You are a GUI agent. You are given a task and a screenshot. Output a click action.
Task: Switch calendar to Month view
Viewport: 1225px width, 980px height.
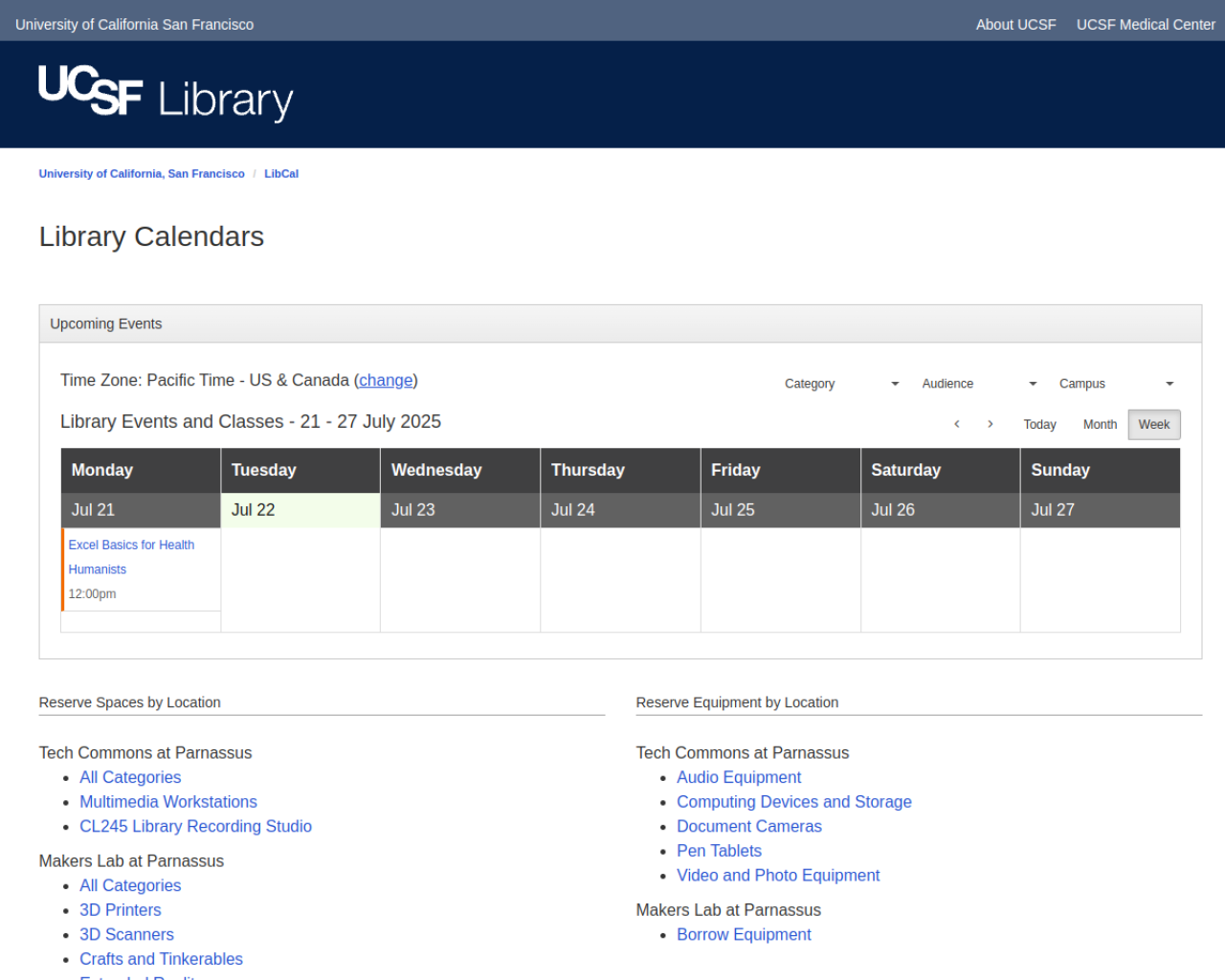1100,424
